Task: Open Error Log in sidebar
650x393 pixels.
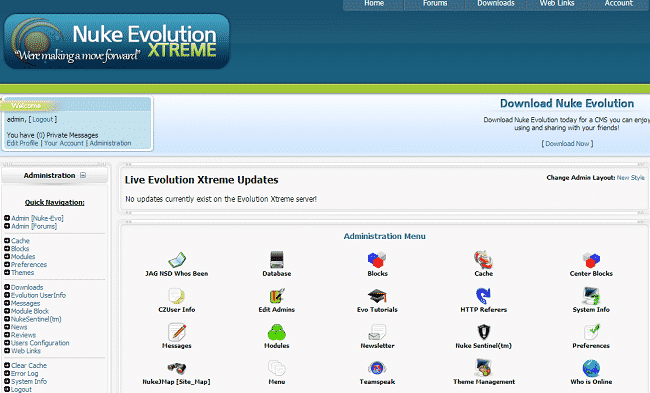Action: 24,374
